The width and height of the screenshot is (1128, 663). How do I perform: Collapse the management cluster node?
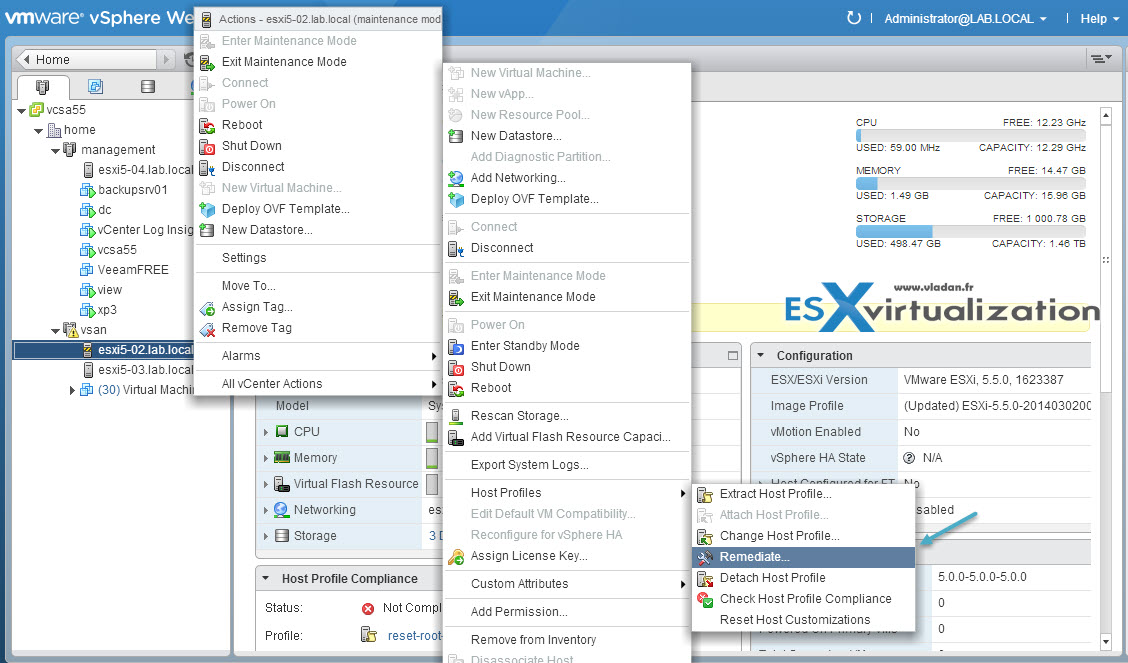pos(56,151)
